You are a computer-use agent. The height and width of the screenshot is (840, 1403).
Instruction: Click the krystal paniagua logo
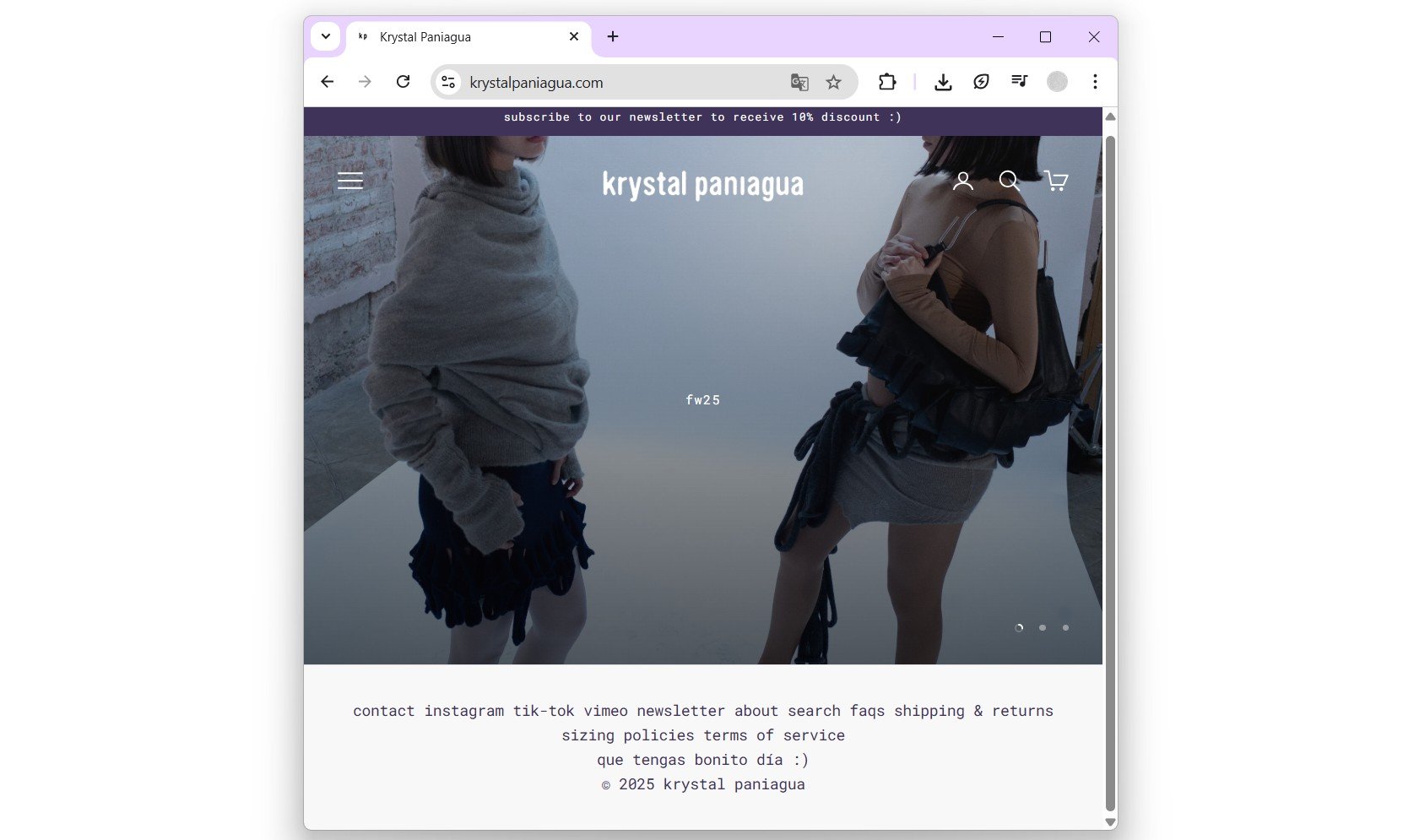703,184
